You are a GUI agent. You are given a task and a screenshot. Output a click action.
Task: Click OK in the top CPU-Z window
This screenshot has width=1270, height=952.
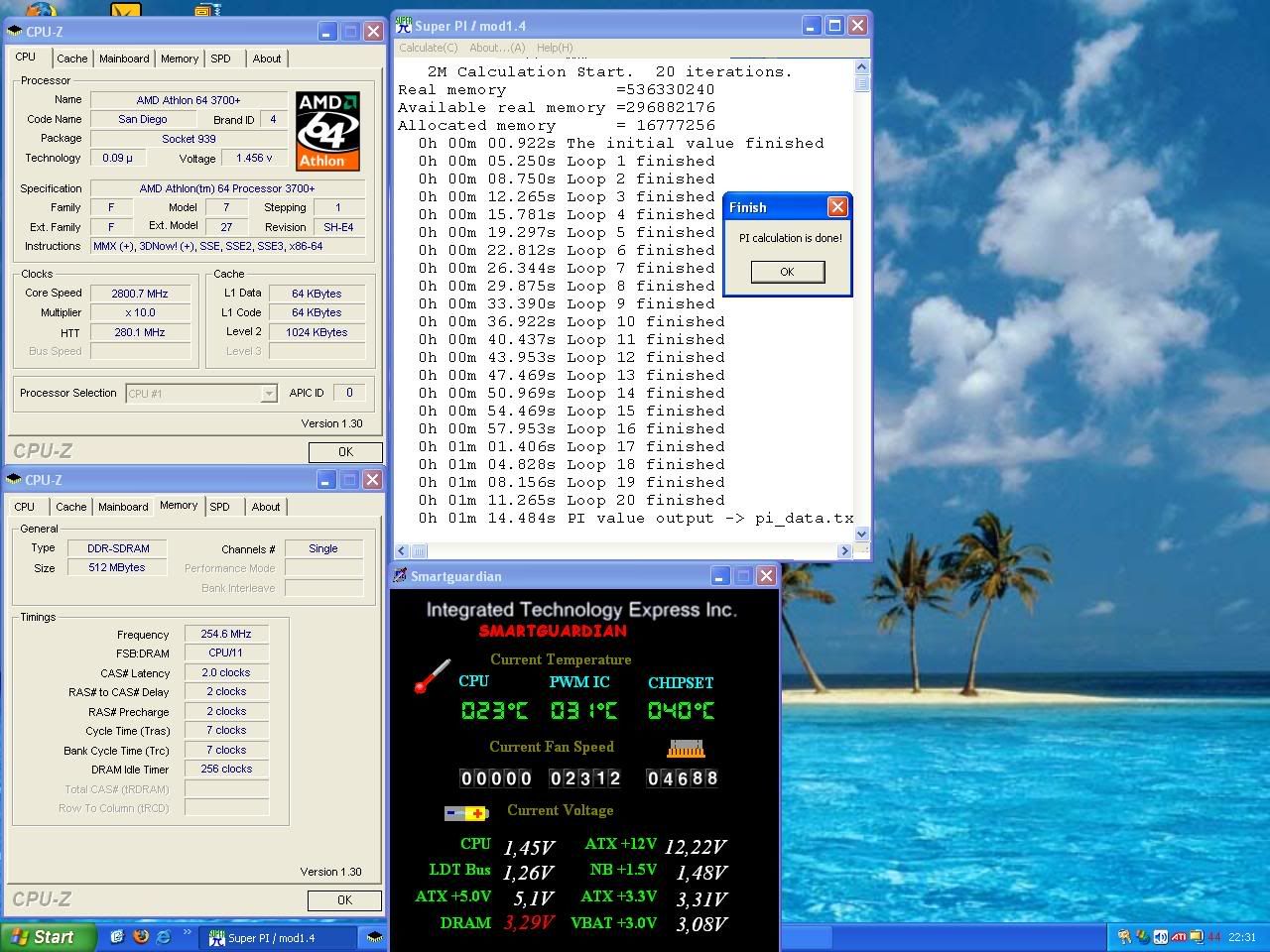coord(345,452)
